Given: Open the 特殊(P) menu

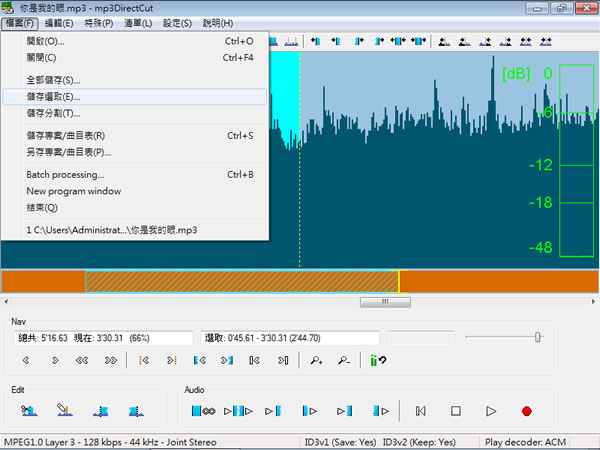Looking at the screenshot, I should point(99,23).
